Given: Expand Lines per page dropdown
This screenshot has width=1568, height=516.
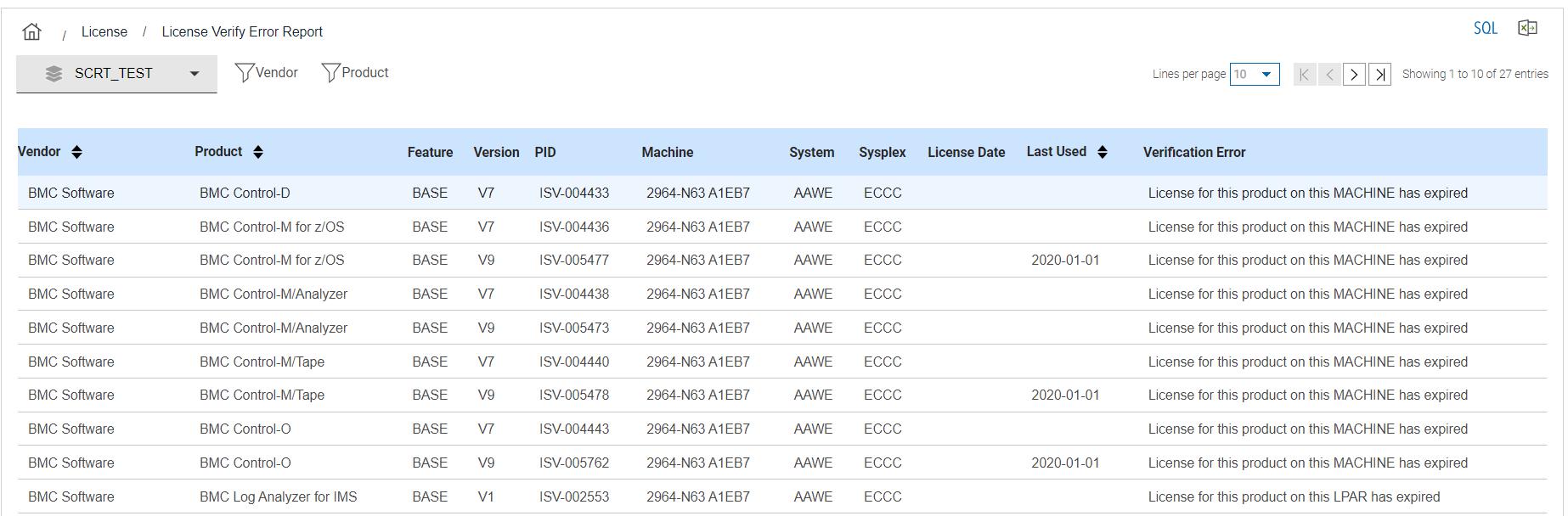Looking at the screenshot, I should [x=1255, y=75].
